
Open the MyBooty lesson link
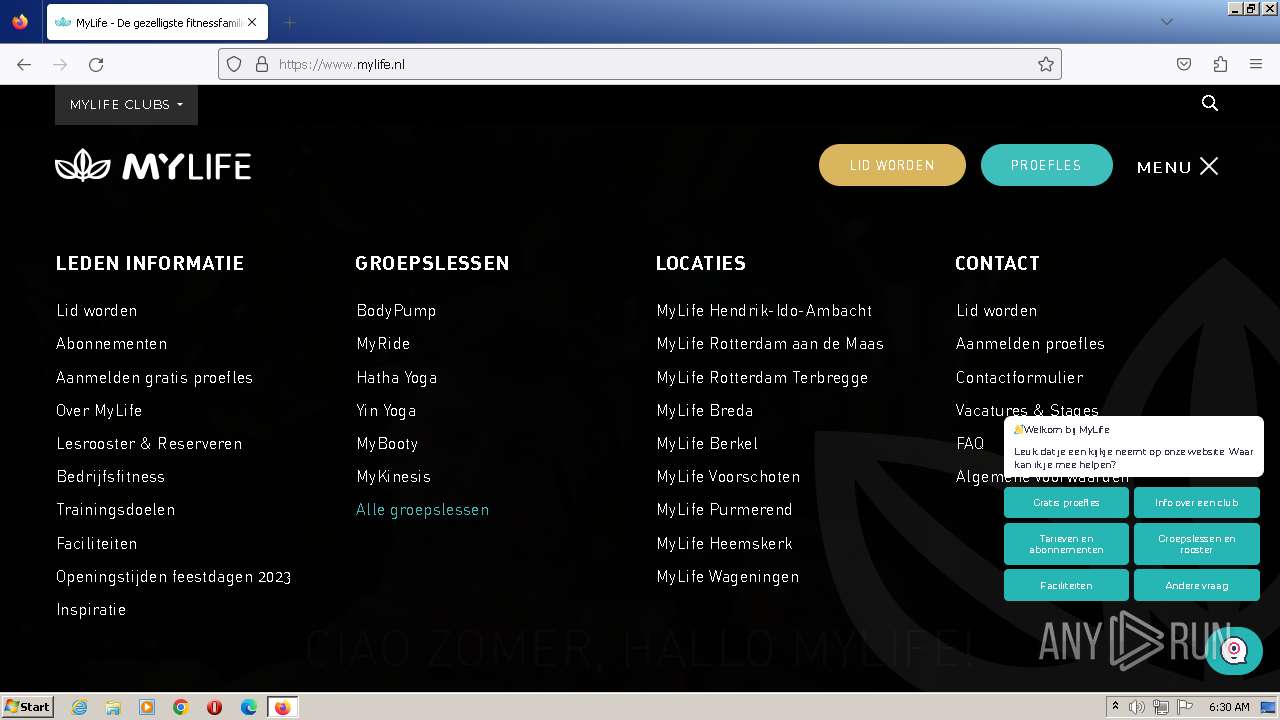click(x=387, y=443)
